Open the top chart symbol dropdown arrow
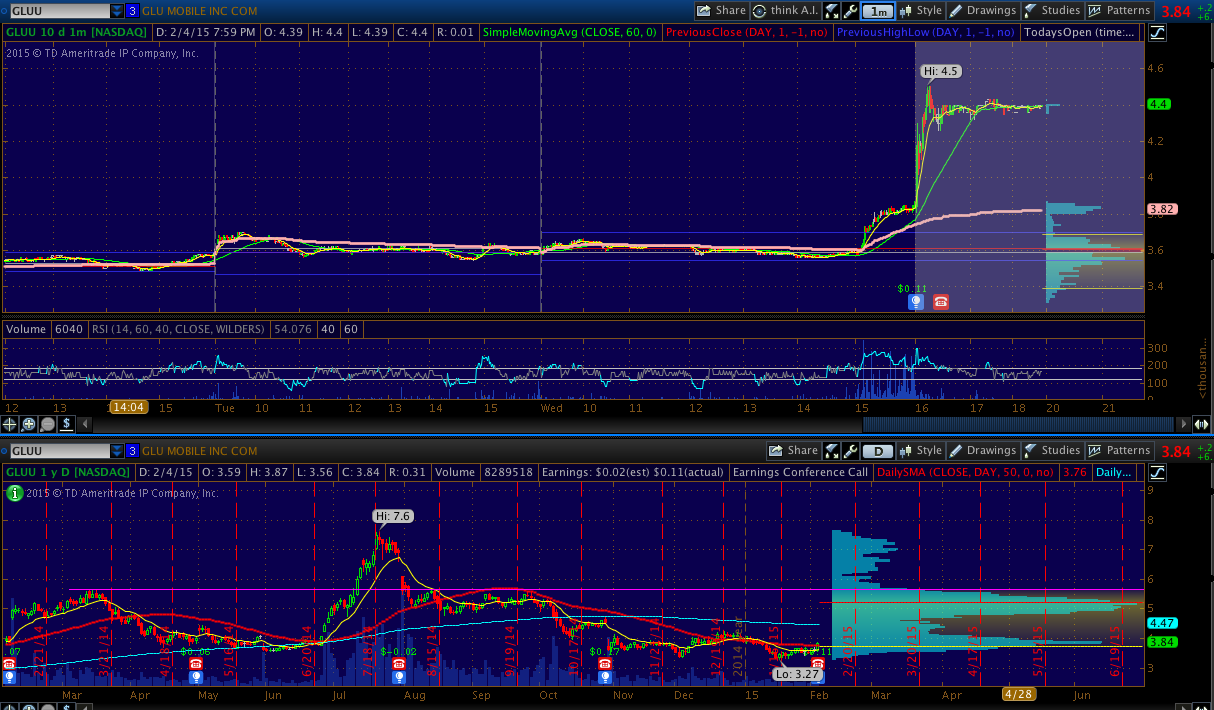This screenshot has width=1214, height=710. coord(117,11)
